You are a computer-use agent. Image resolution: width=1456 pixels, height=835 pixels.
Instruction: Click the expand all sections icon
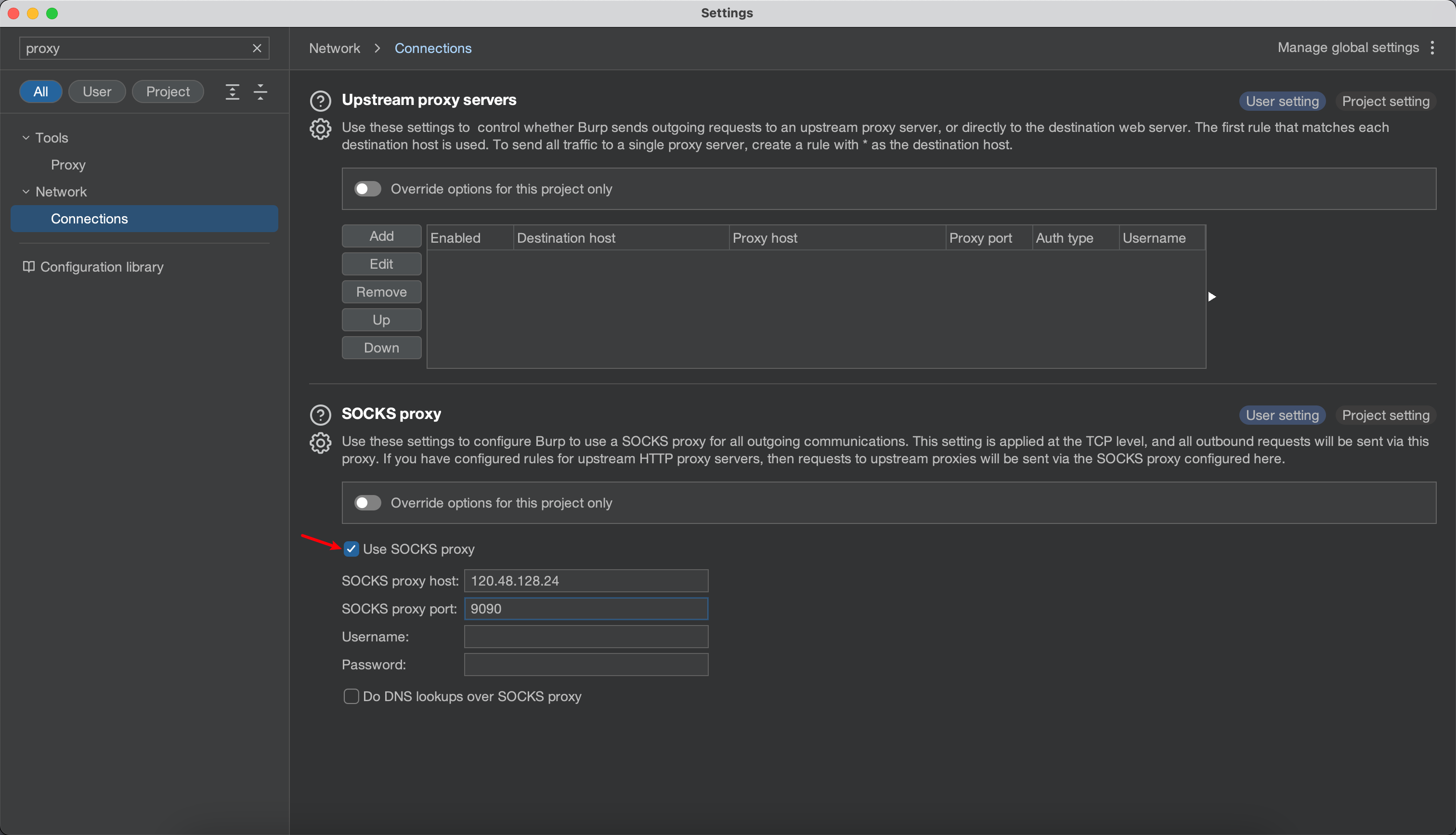232,92
